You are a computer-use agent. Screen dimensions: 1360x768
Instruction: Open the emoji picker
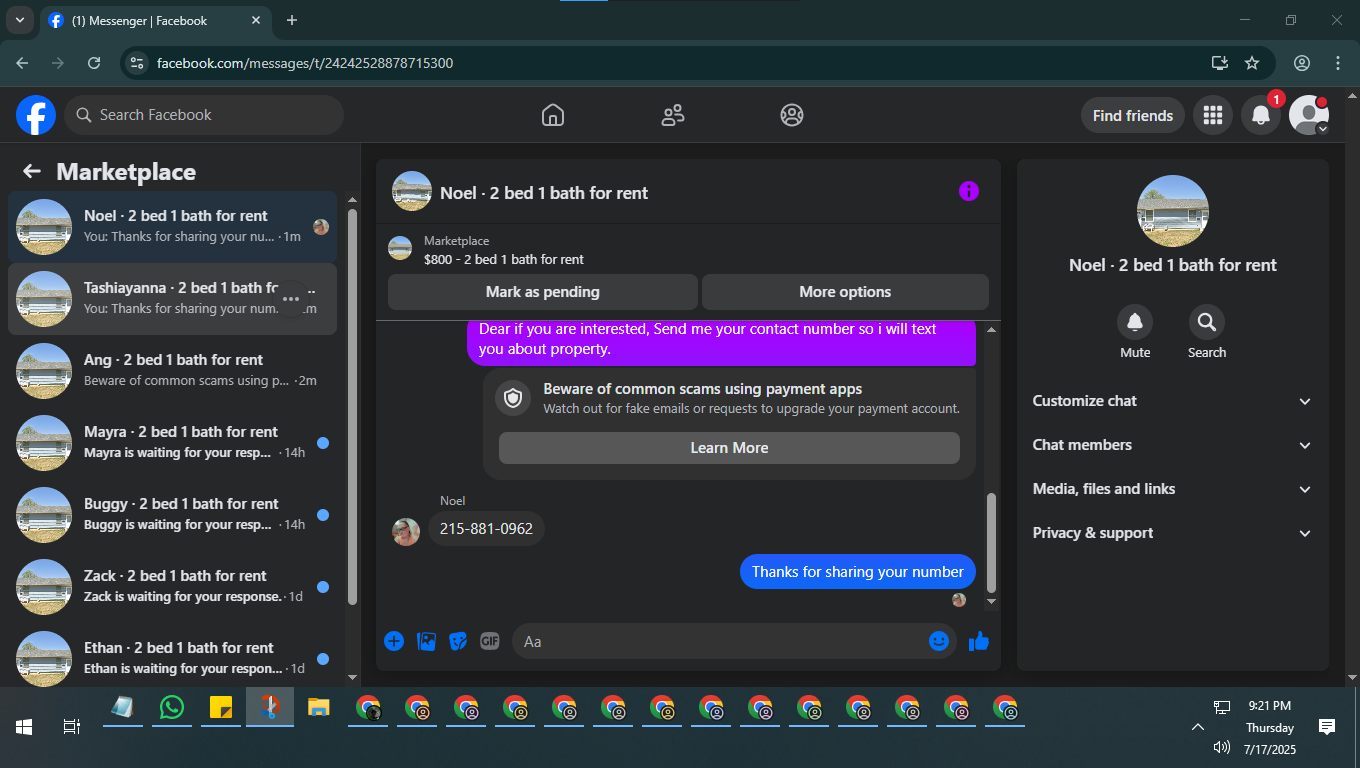pos(939,641)
